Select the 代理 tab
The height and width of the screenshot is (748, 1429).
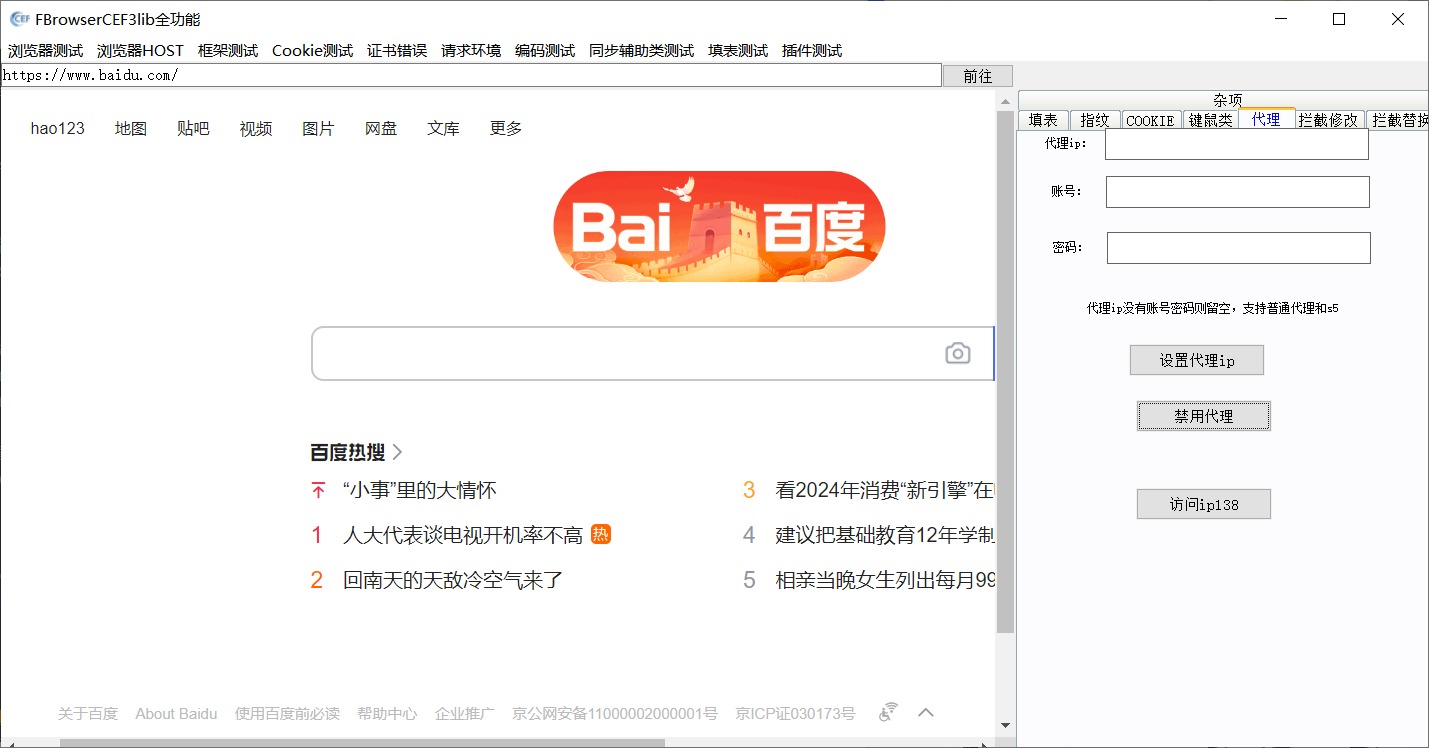coord(1266,119)
